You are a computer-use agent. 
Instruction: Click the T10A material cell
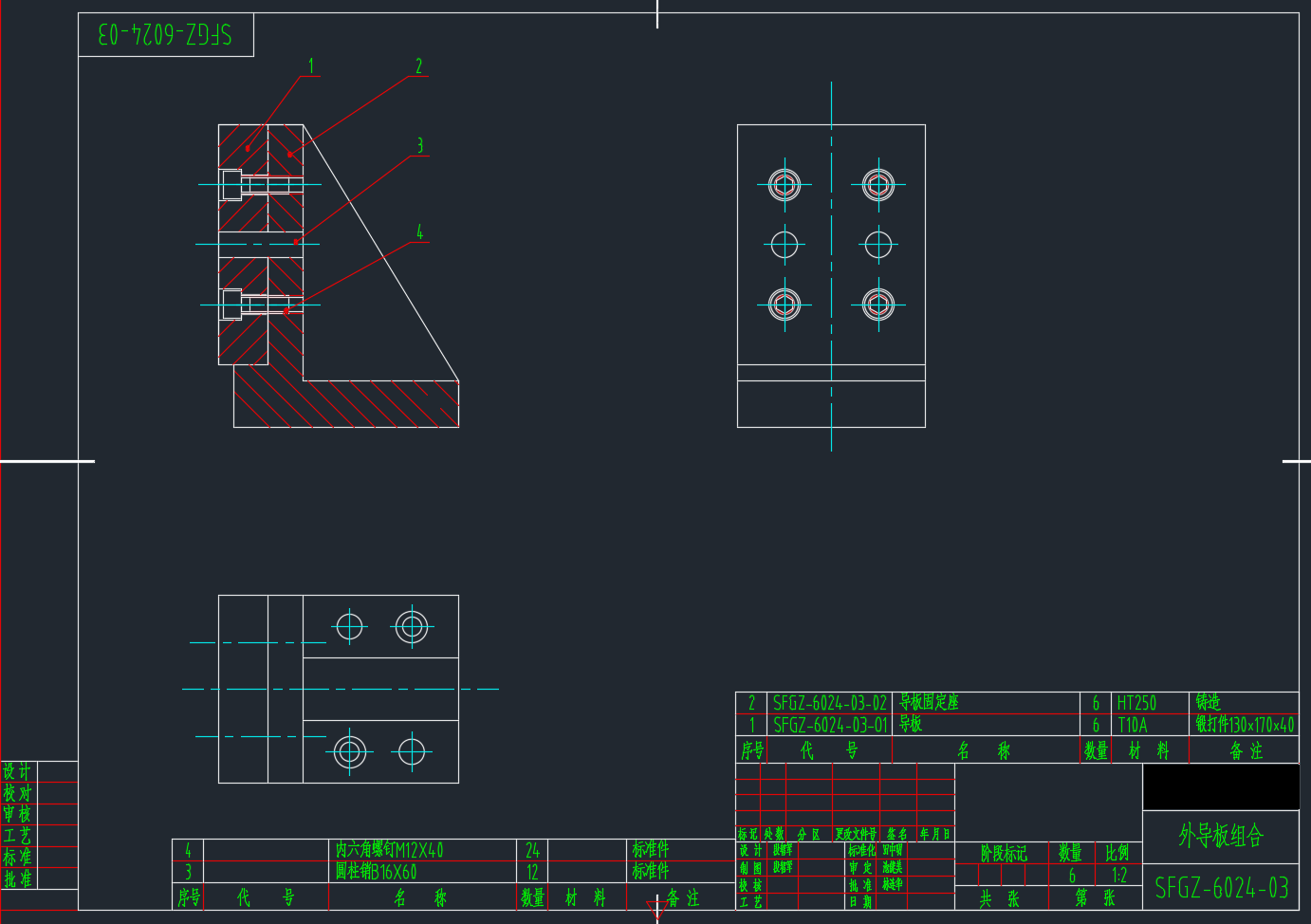1132,725
